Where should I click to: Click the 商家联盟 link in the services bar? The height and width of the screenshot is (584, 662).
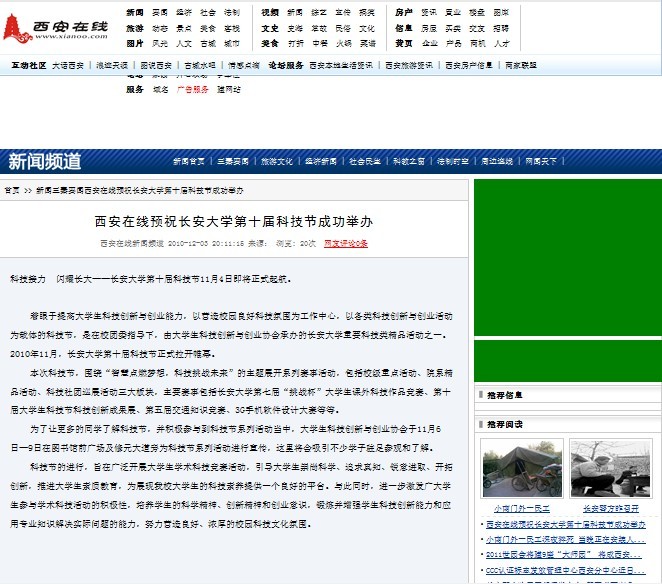pos(521,65)
